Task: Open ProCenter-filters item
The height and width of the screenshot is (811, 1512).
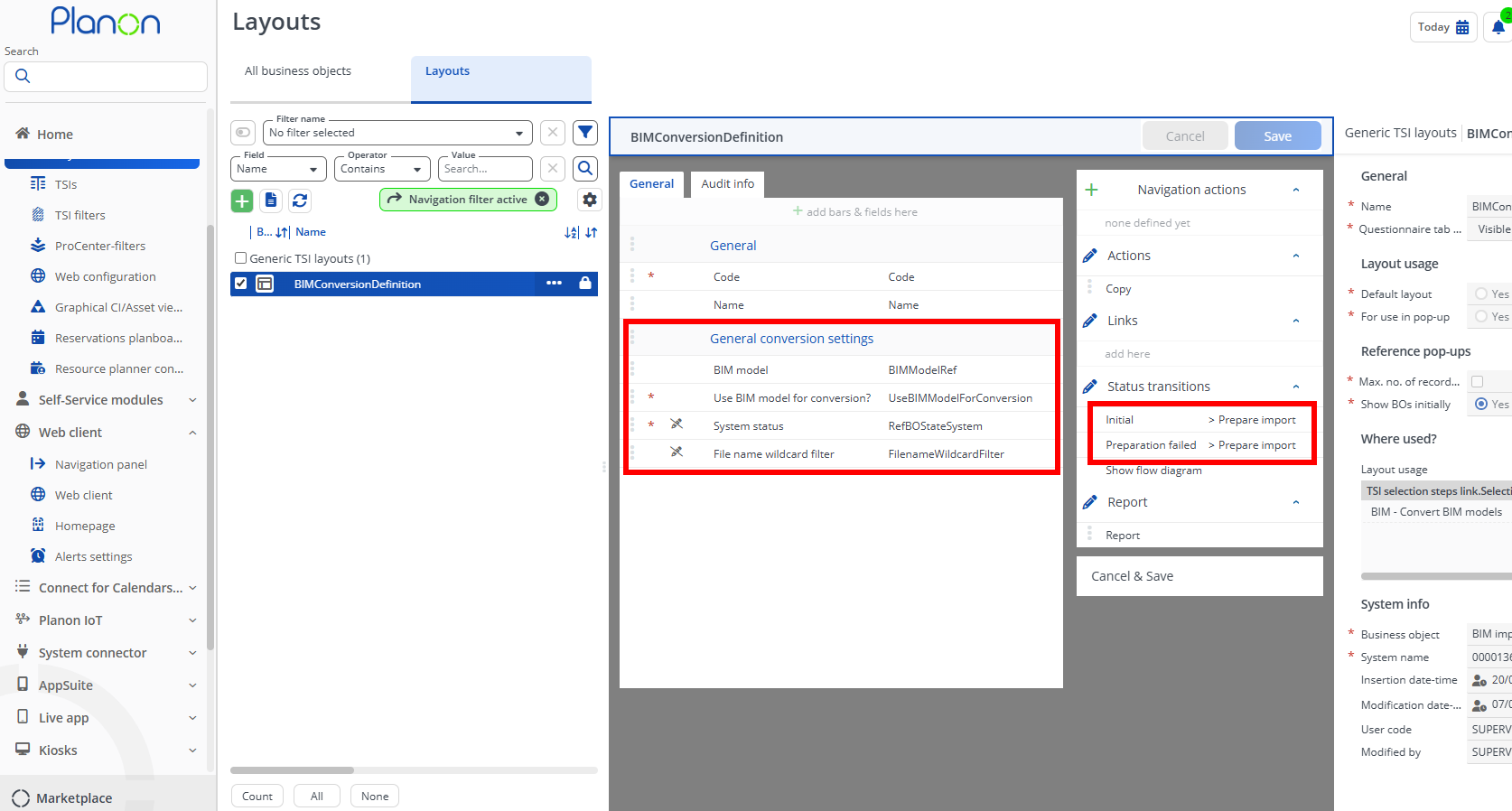Action: [100, 246]
